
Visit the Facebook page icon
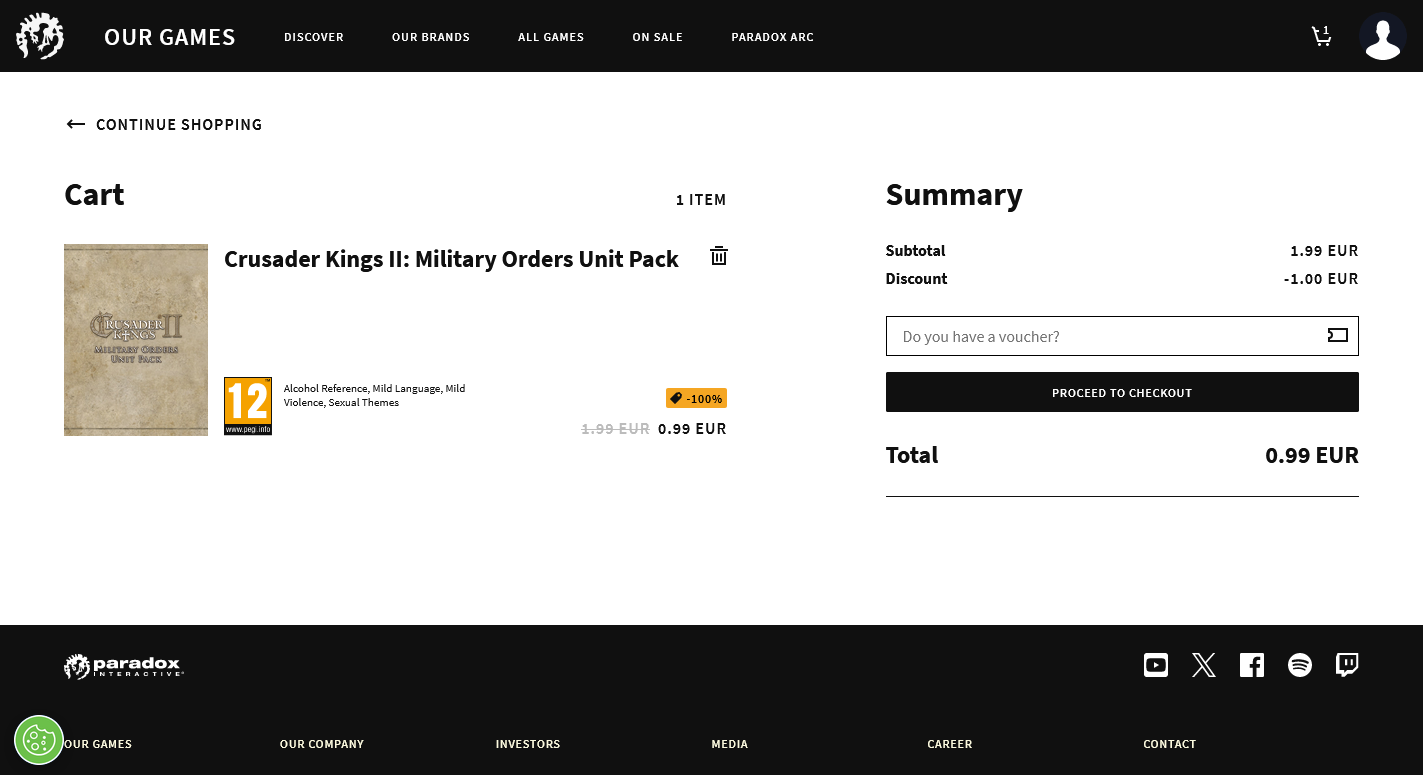coord(1251,665)
